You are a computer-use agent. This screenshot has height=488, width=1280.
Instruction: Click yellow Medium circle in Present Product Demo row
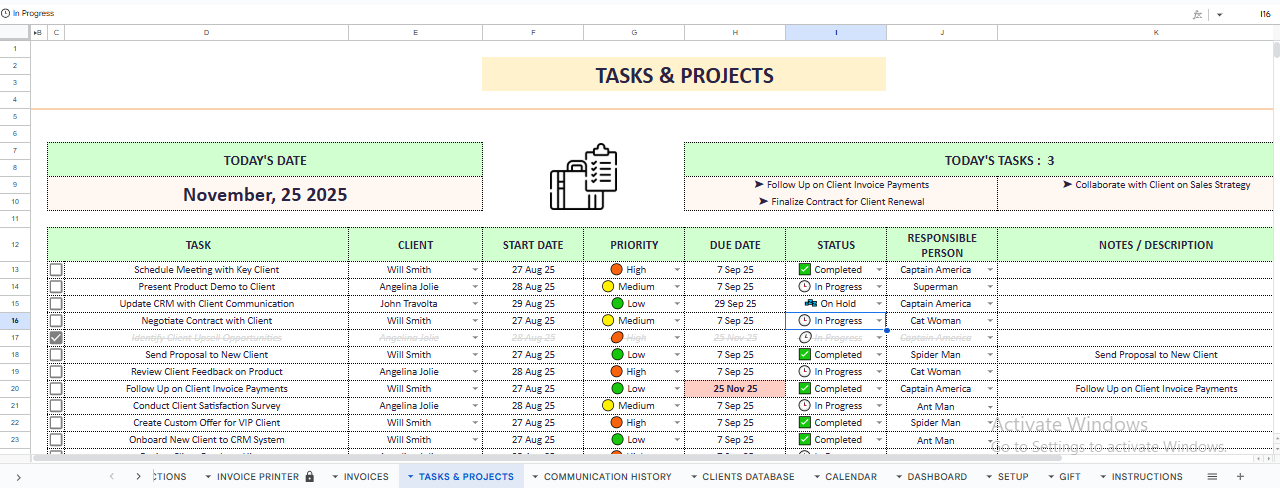[607, 287]
